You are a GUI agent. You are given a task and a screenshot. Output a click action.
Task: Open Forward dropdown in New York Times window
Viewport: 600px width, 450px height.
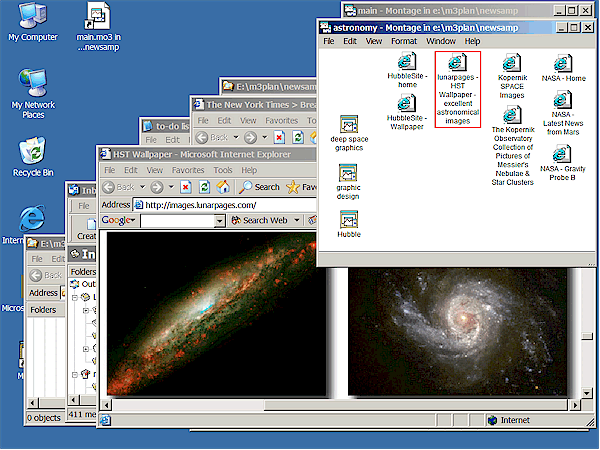click(264, 137)
